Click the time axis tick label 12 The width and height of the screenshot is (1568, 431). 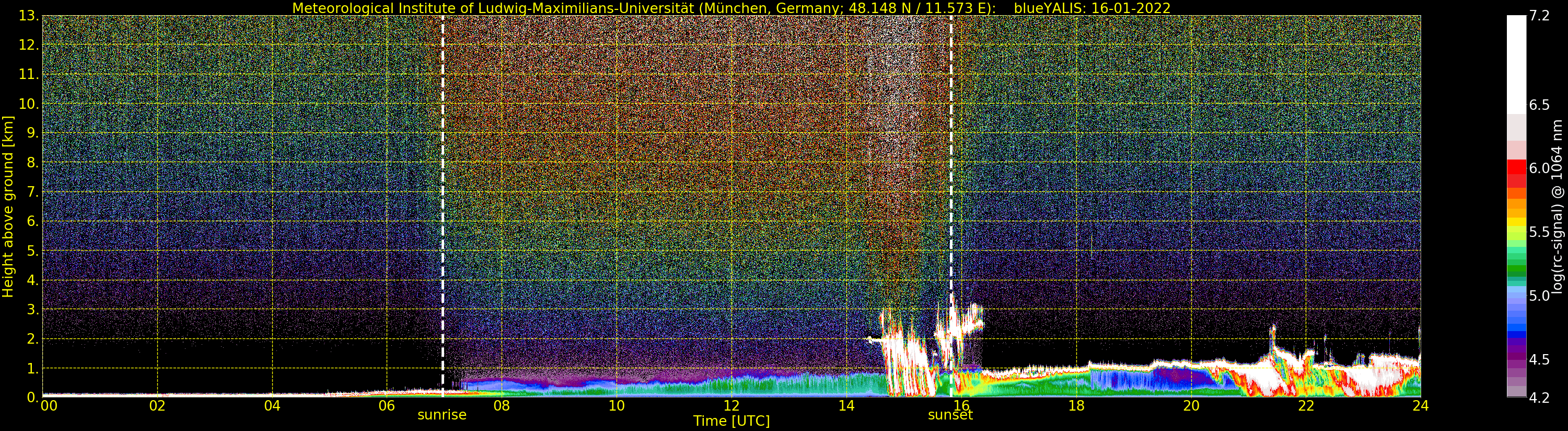tap(731, 405)
